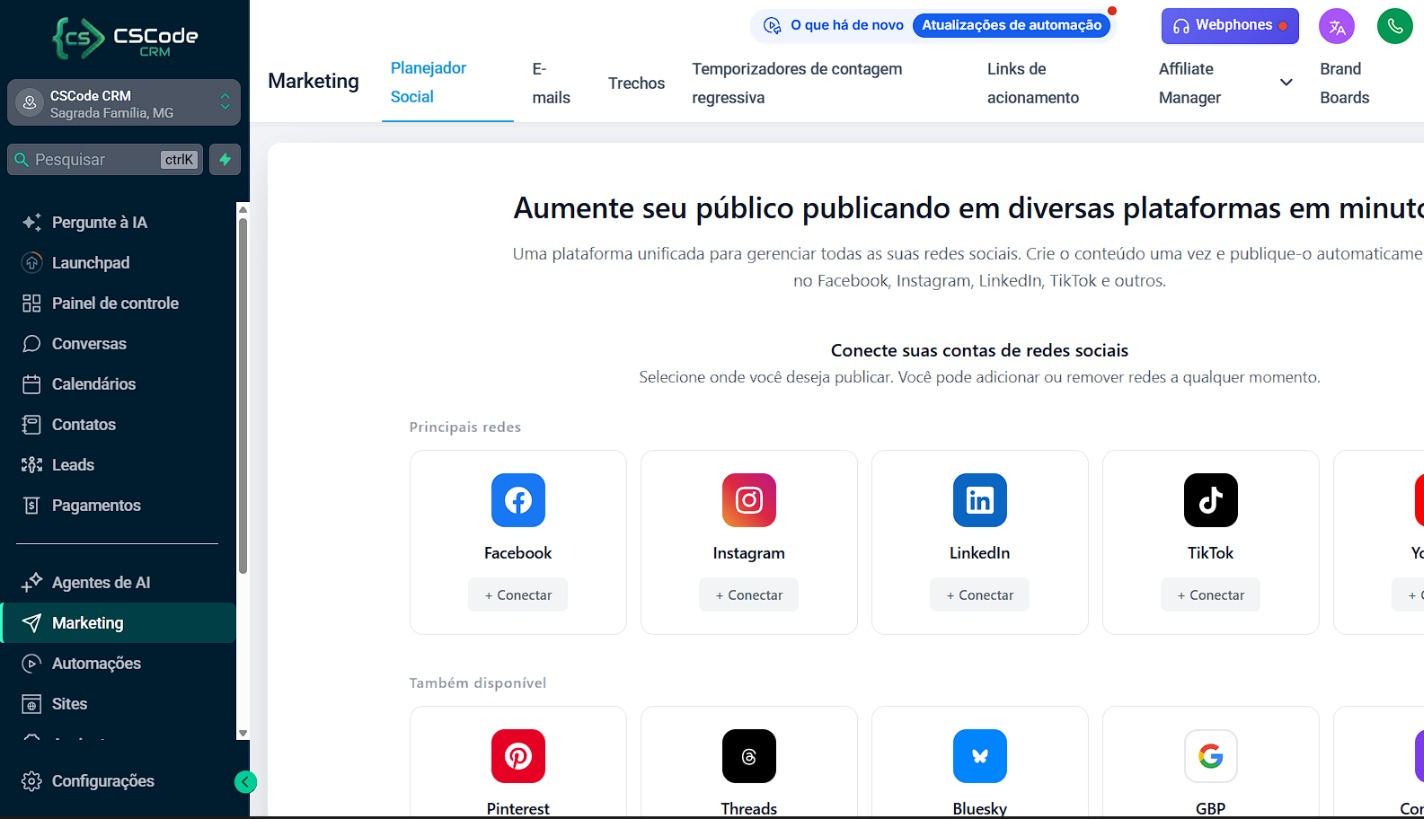Open the Affiliate Manager tab
Viewport: 1424px width, 819px height.
pyautogui.click(x=1190, y=83)
